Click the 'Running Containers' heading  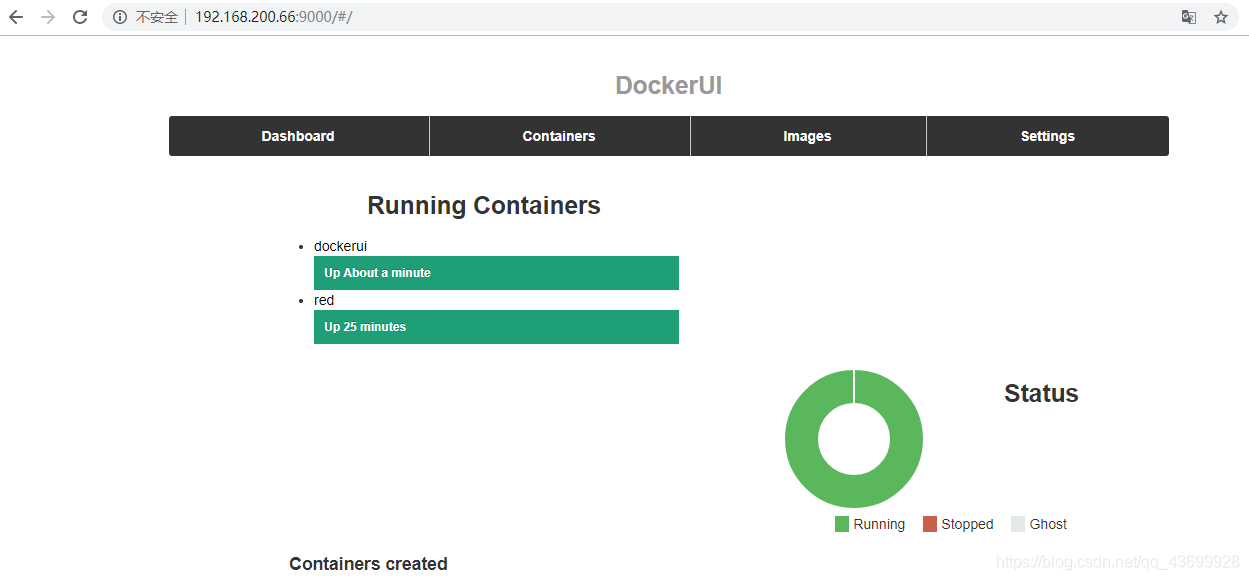coord(484,206)
